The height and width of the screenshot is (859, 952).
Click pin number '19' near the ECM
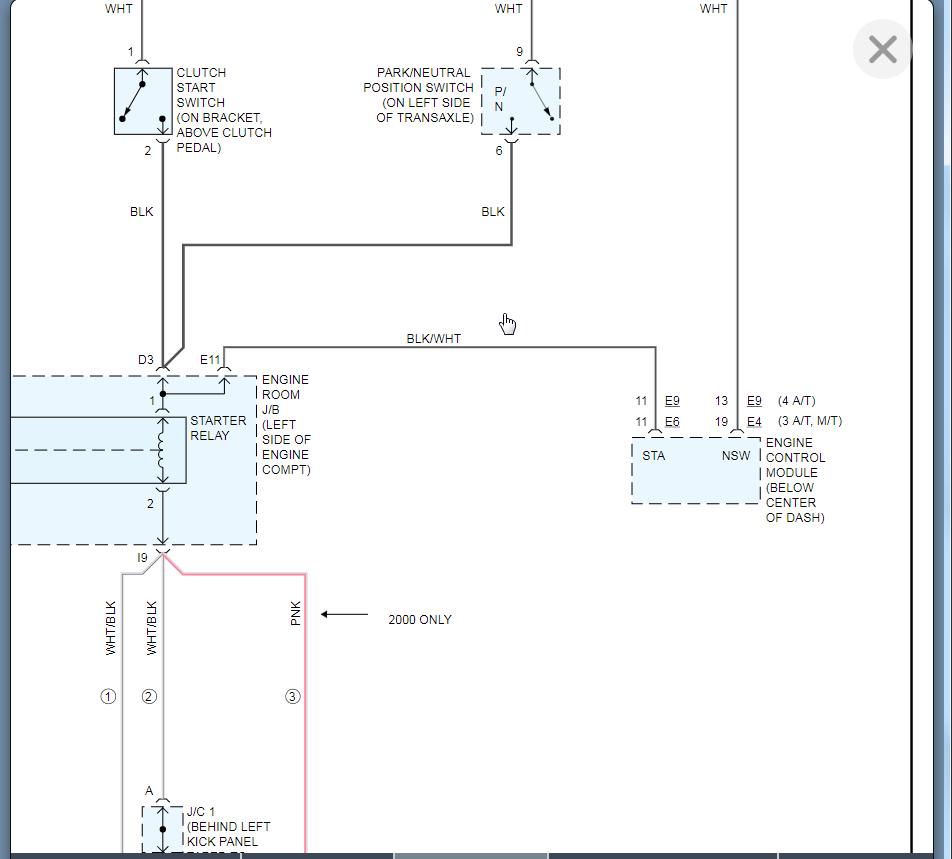(x=721, y=422)
